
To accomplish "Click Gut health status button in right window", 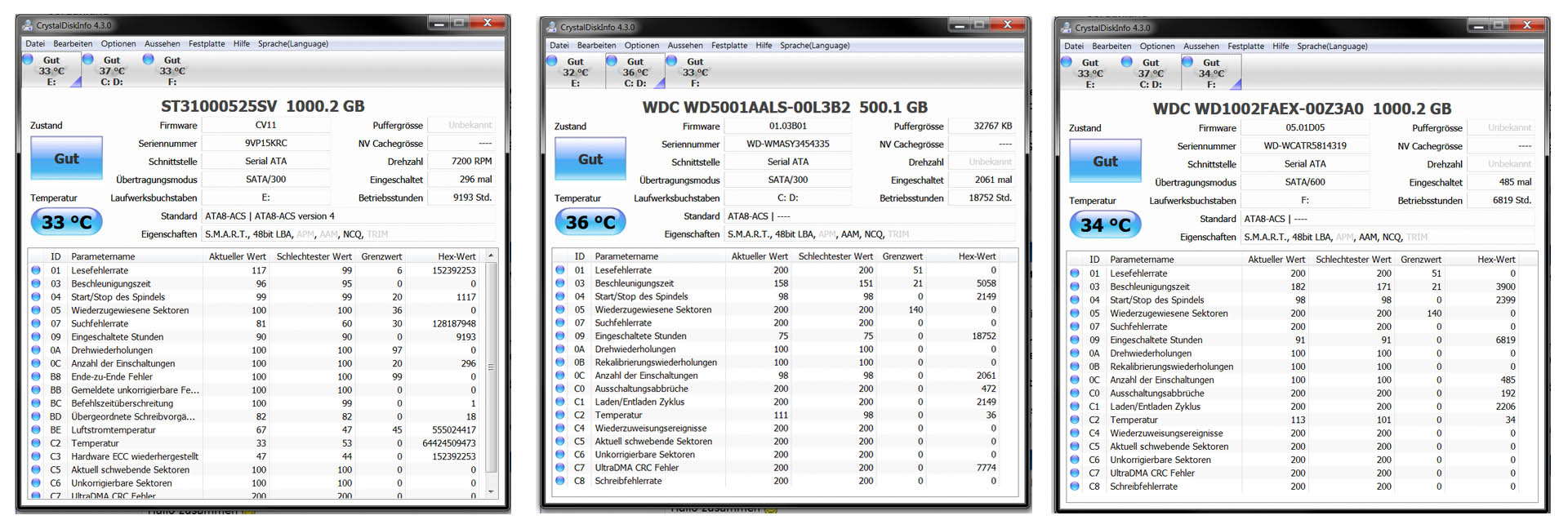I will tap(1105, 162).
